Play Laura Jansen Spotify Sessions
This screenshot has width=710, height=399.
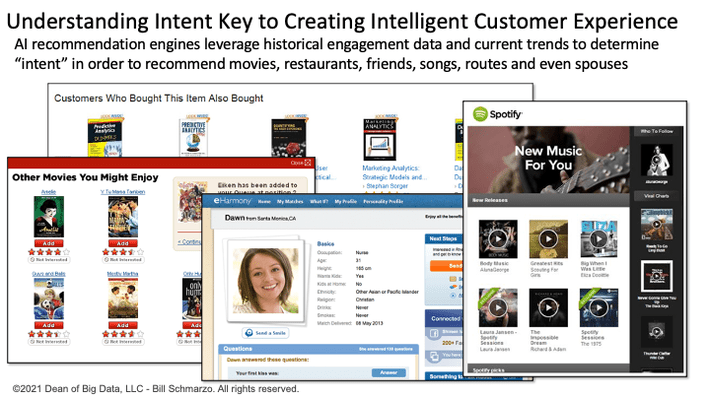click(x=498, y=308)
